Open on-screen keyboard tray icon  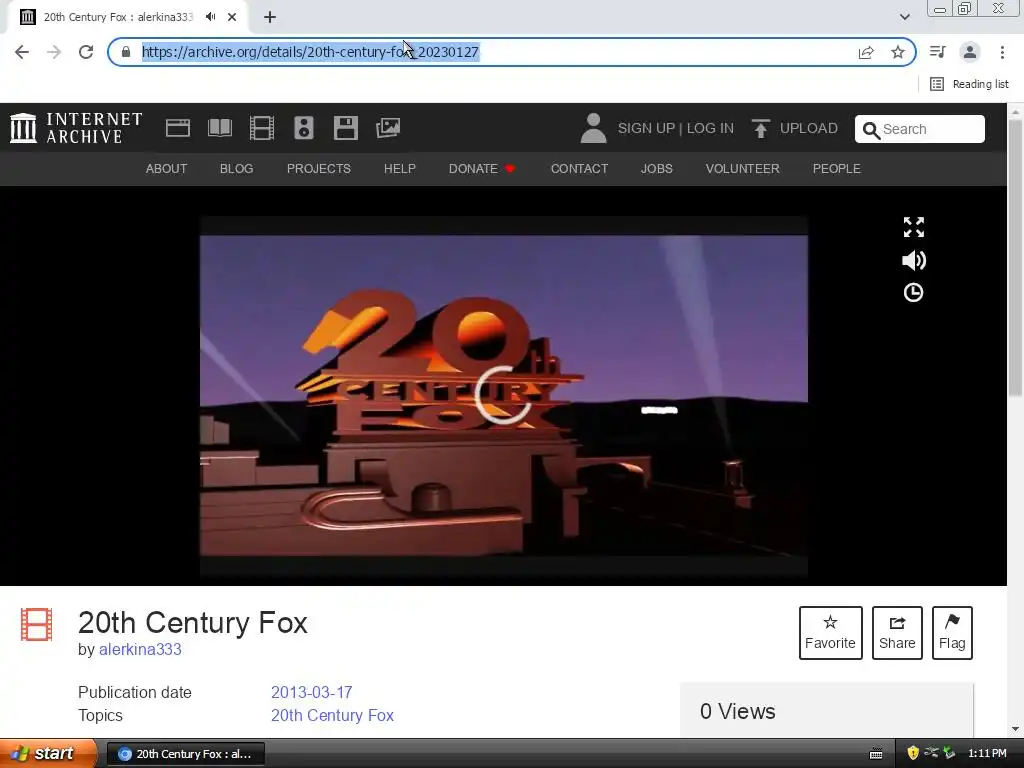[876, 754]
